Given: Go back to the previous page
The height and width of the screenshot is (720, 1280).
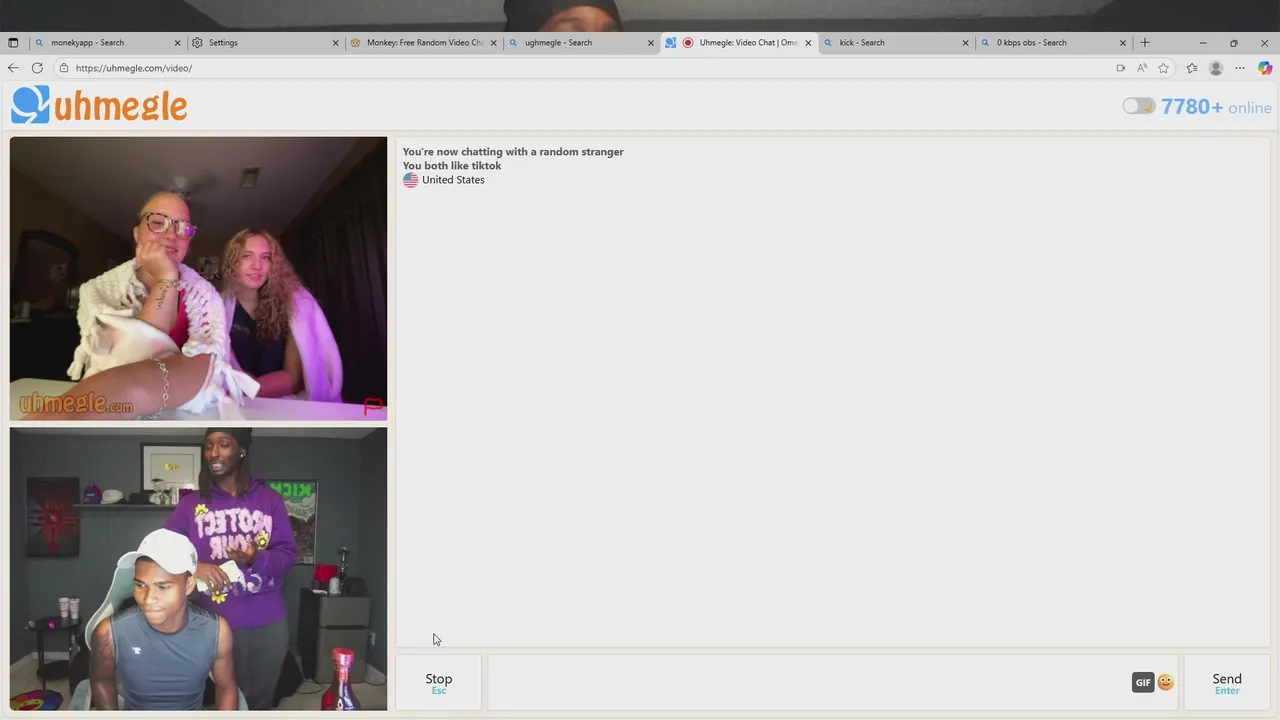Looking at the screenshot, I should (13, 68).
